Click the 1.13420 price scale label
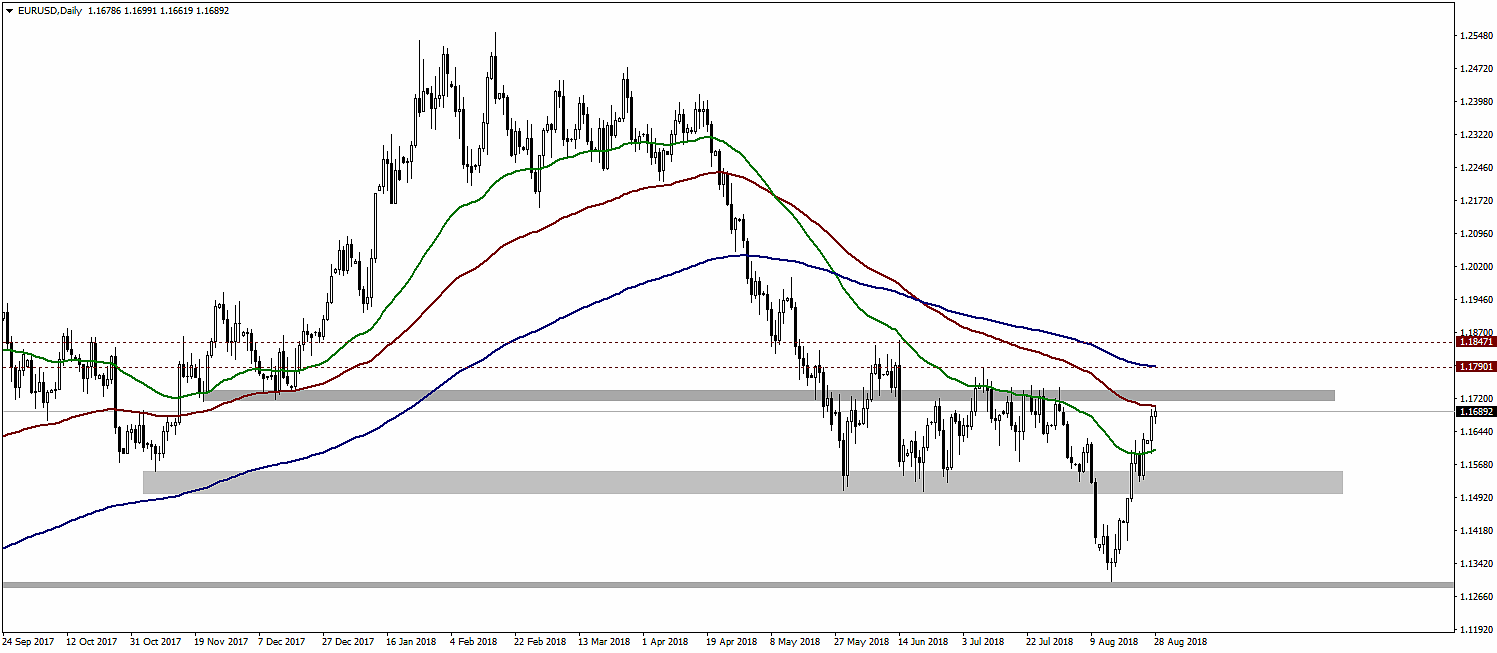 tap(1477, 564)
